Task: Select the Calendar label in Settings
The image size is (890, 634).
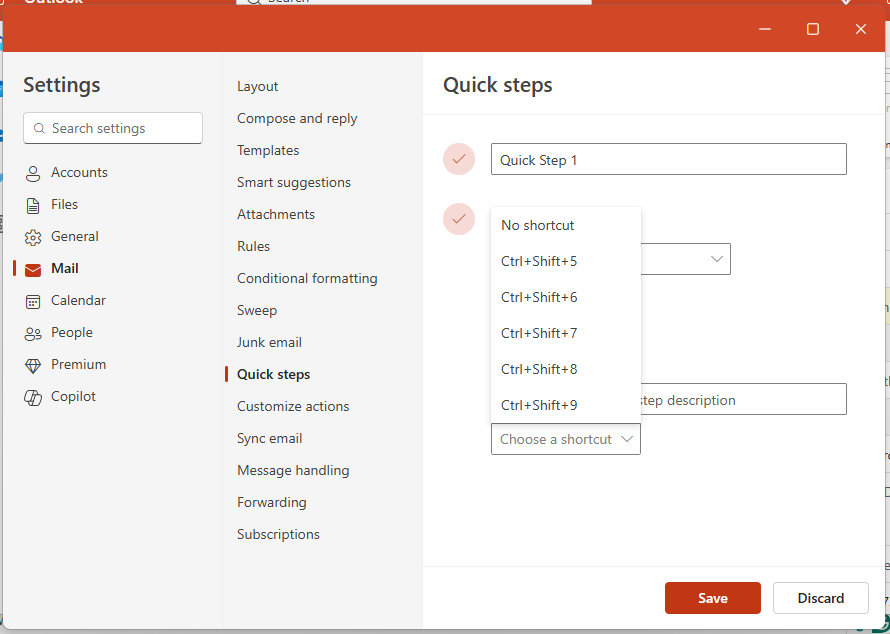Action: coord(78,300)
